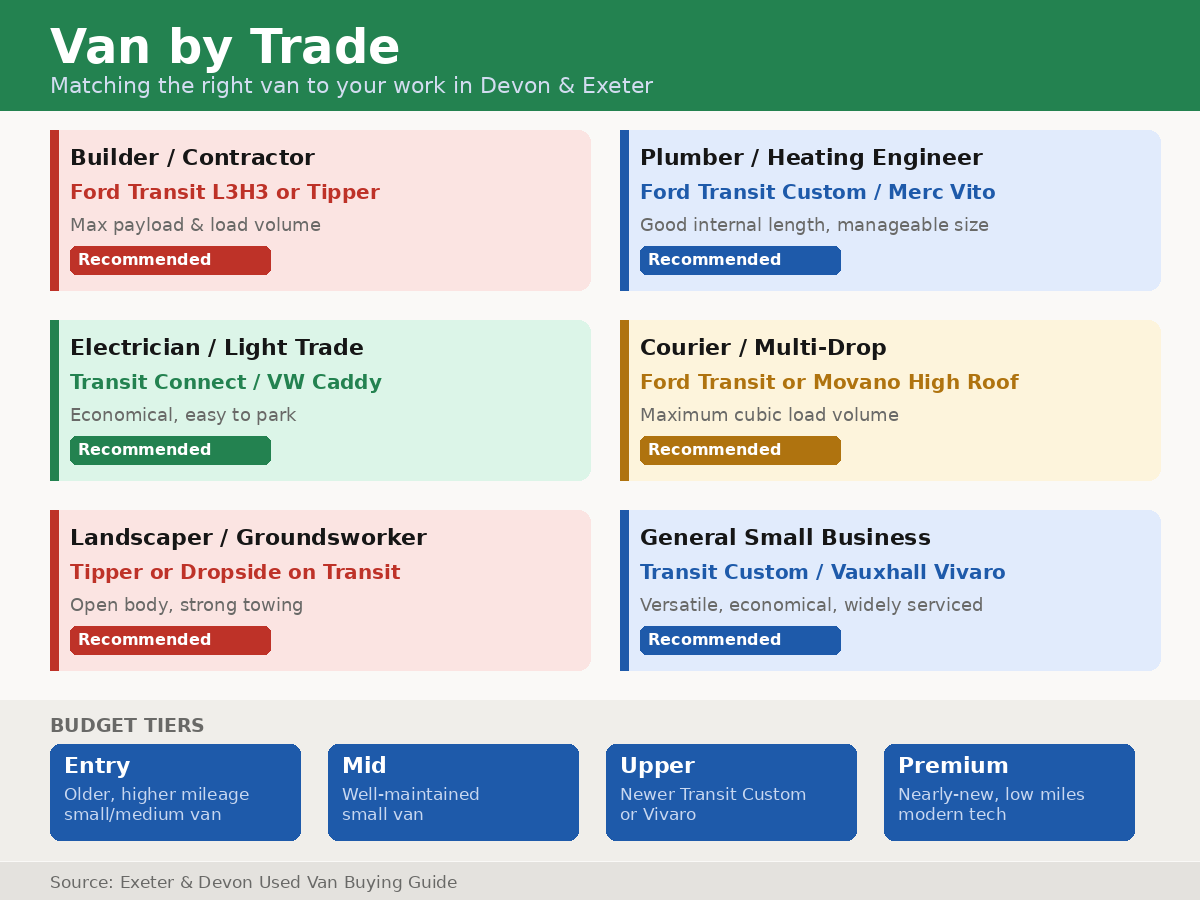The width and height of the screenshot is (1200, 900).
Task: Click Ford Transit L3H3 or Tipper link
Action: (x=225, y=192)
